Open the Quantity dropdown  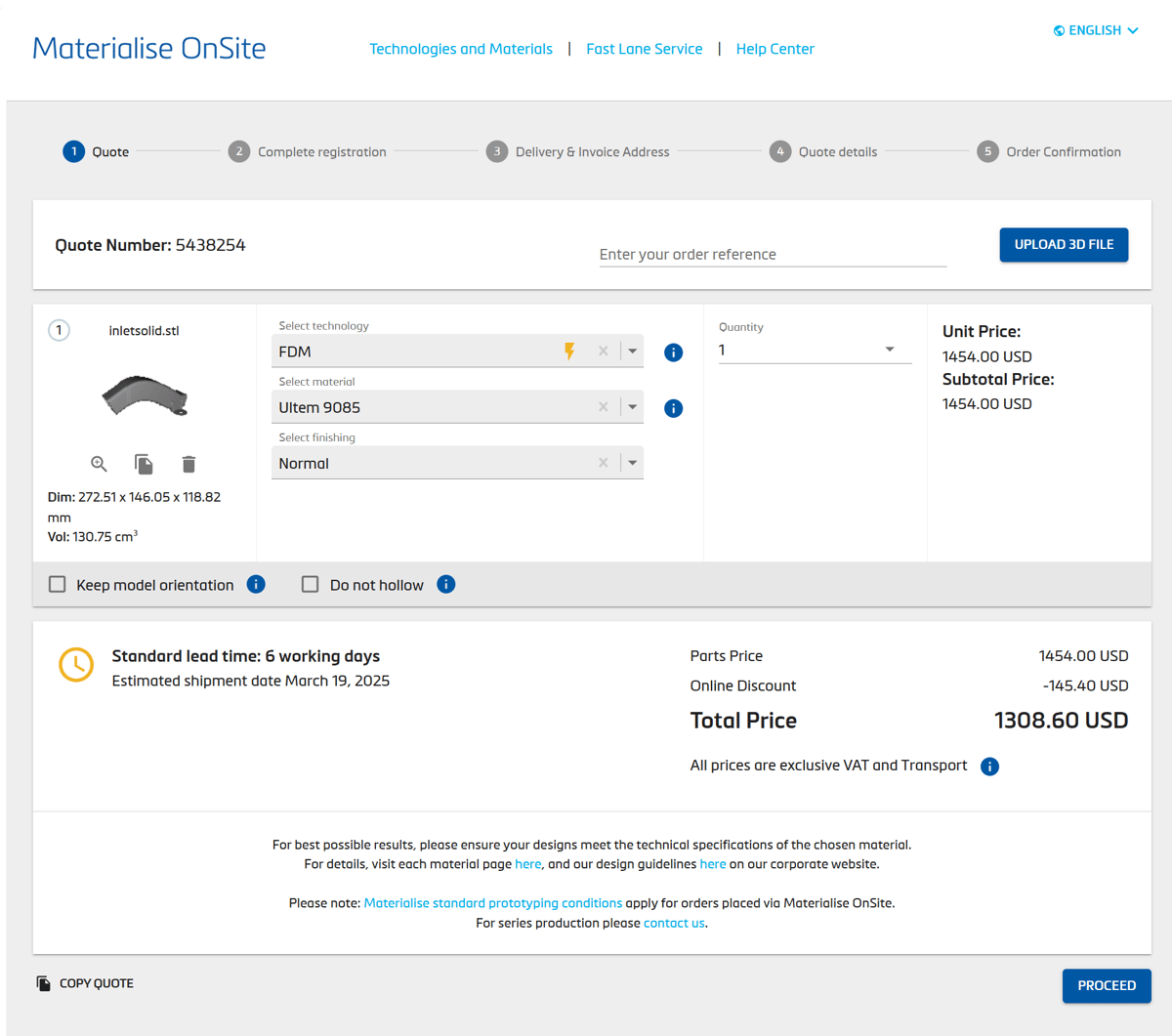pos(815,350)
